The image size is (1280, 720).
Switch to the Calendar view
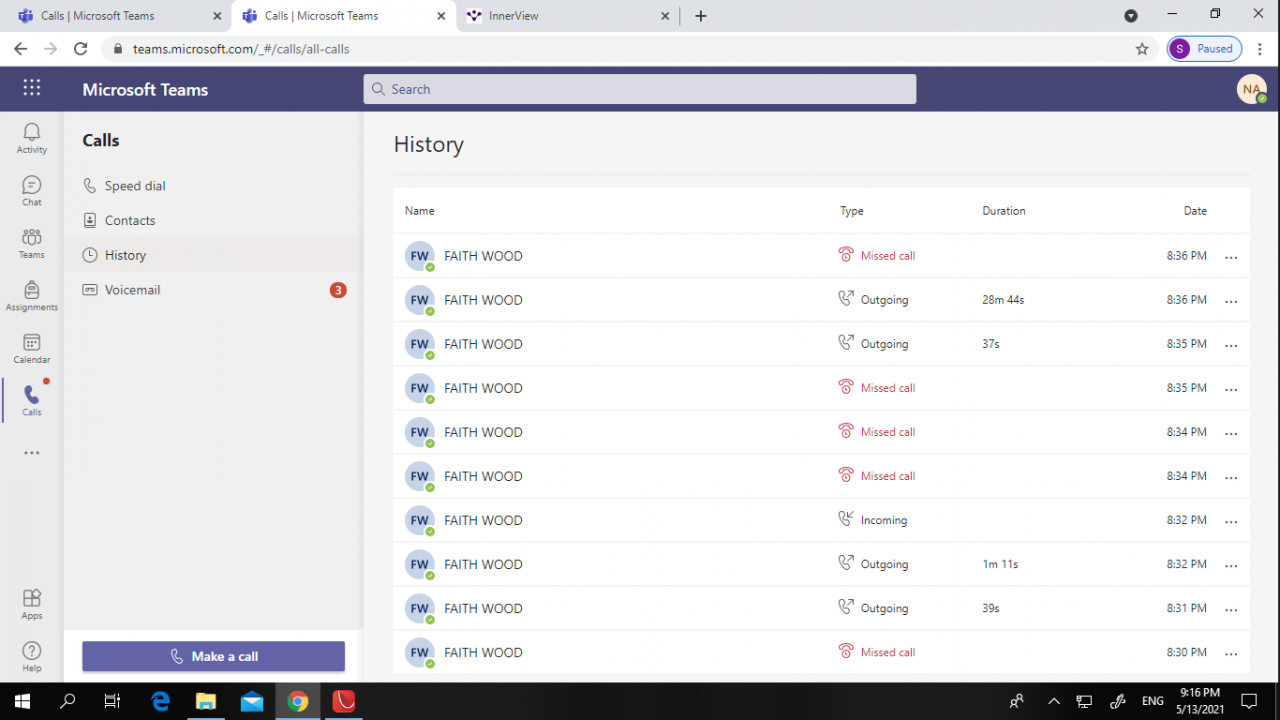pyautogui.click(x=32, y=348)
